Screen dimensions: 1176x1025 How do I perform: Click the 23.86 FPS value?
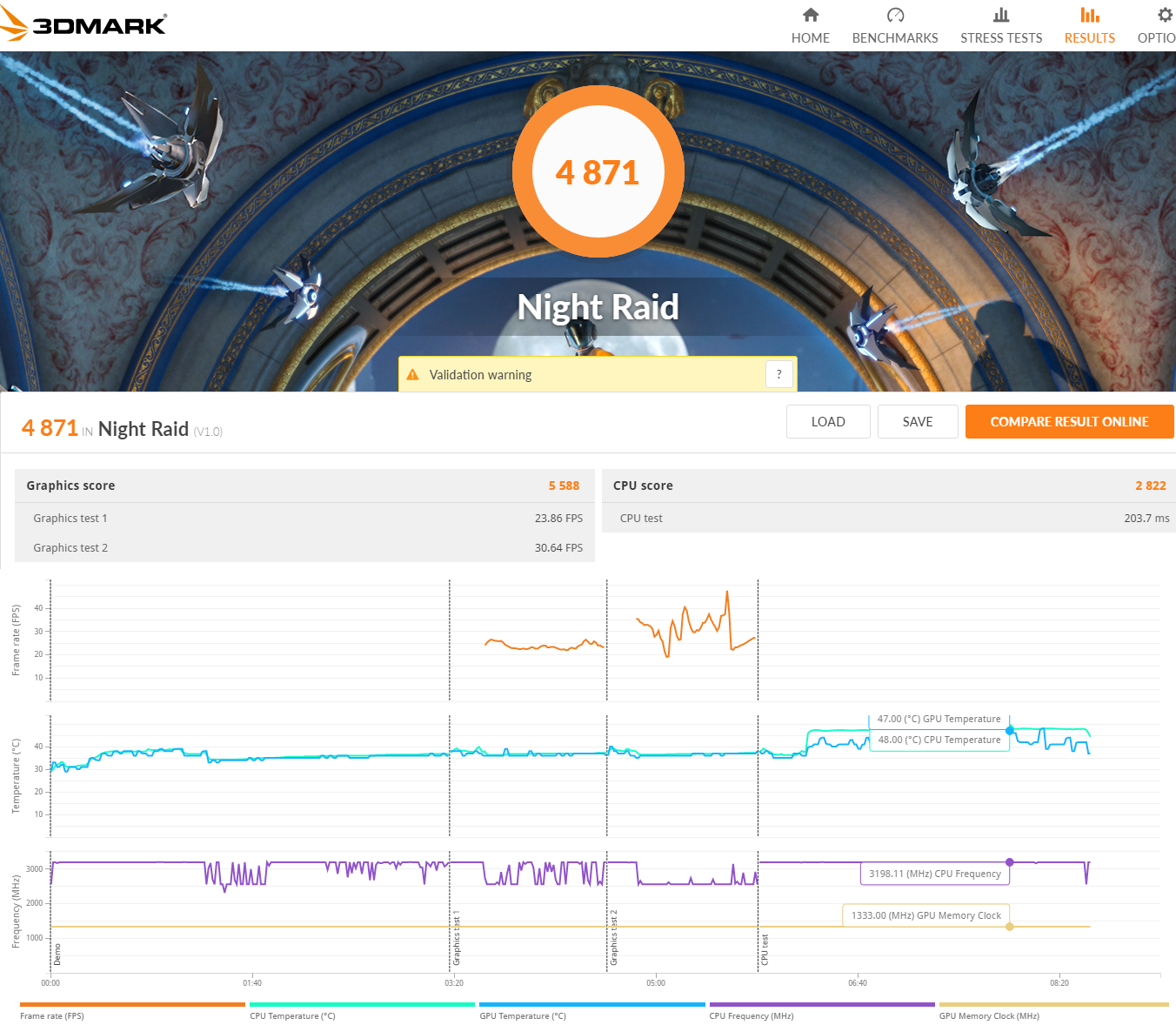coord(558,518)
